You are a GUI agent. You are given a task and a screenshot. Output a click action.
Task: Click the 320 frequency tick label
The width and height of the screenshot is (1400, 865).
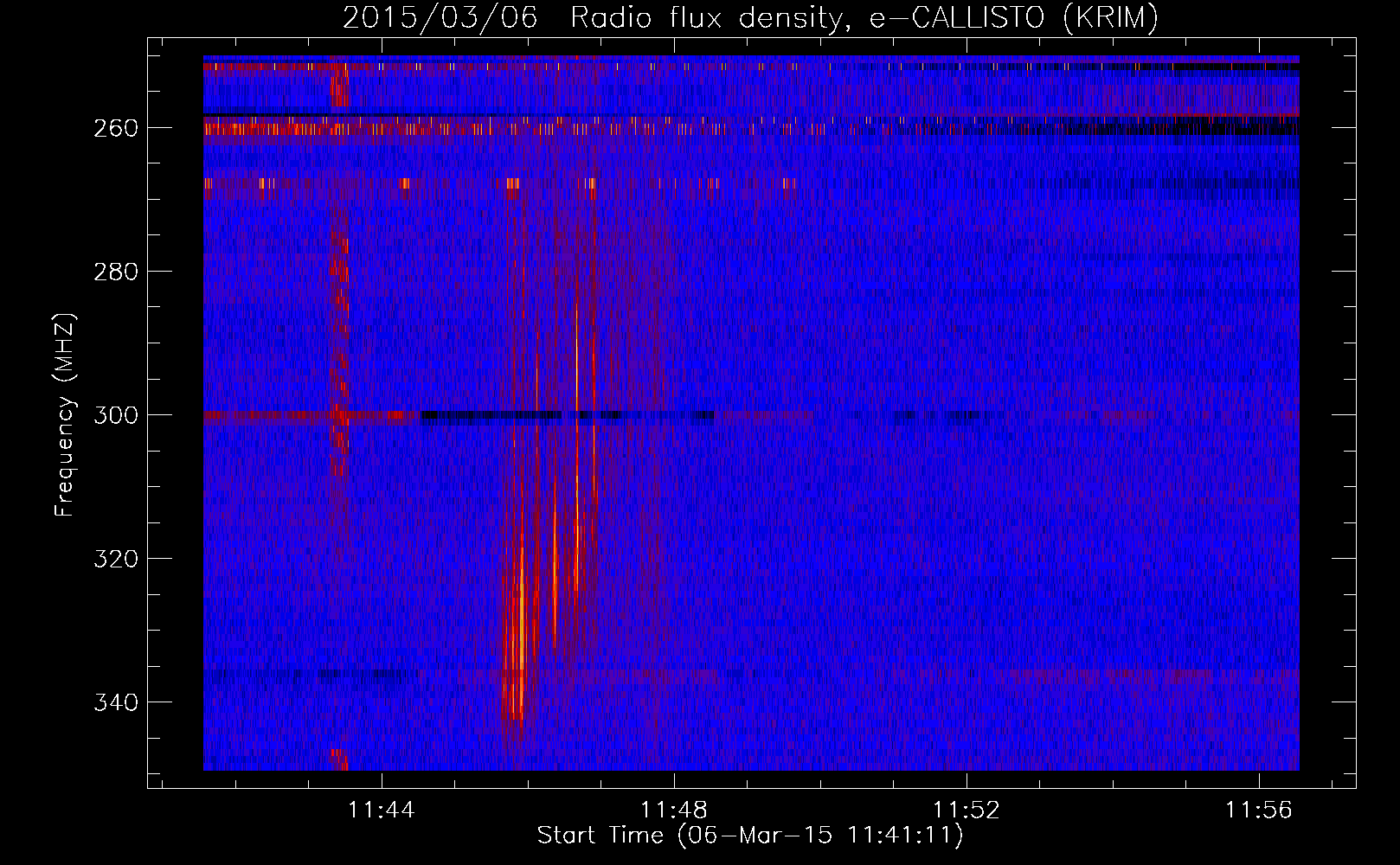tap(116, 559)
